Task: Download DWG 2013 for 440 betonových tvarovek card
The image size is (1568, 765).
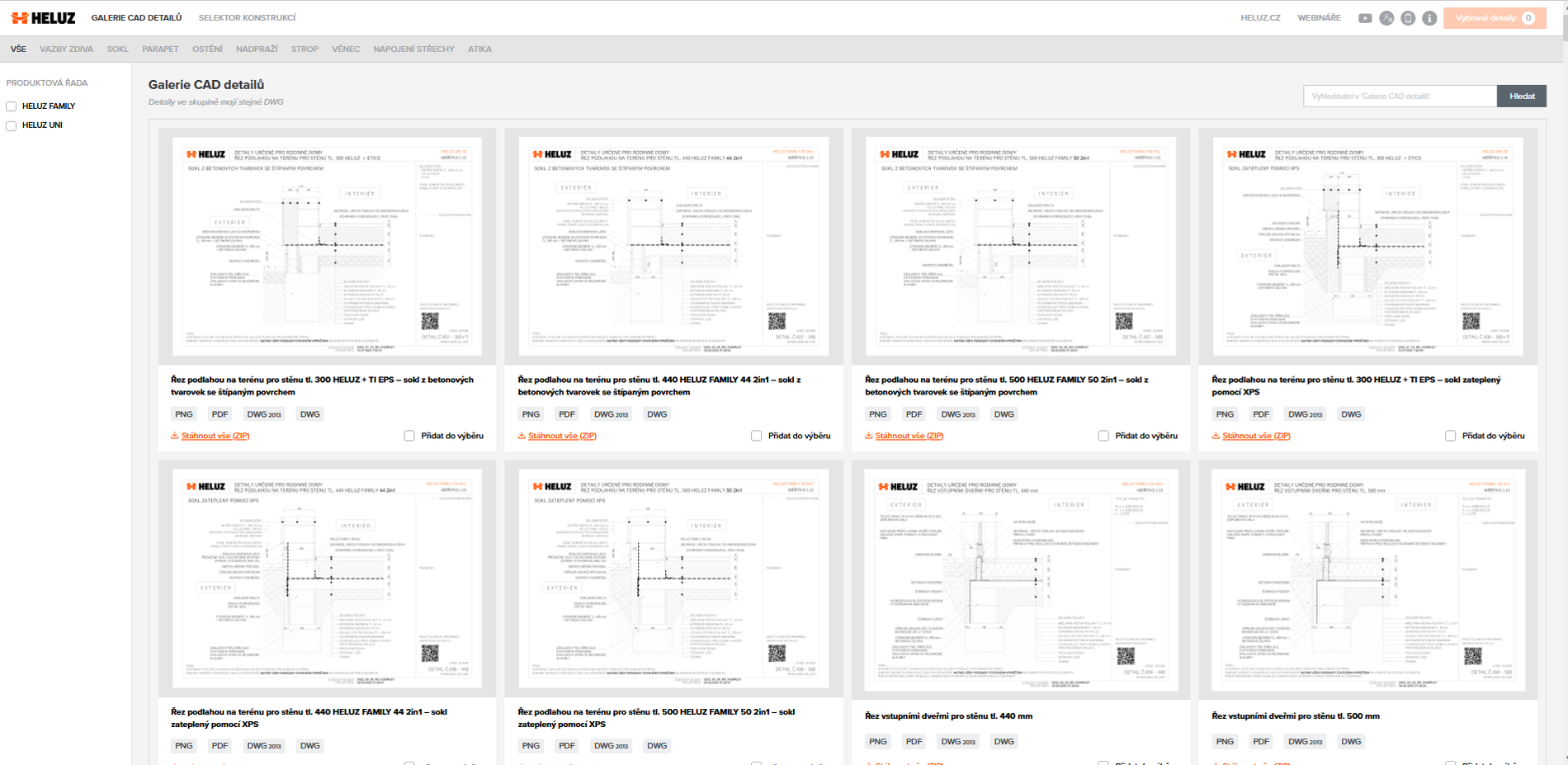Action: click(611, 414)
